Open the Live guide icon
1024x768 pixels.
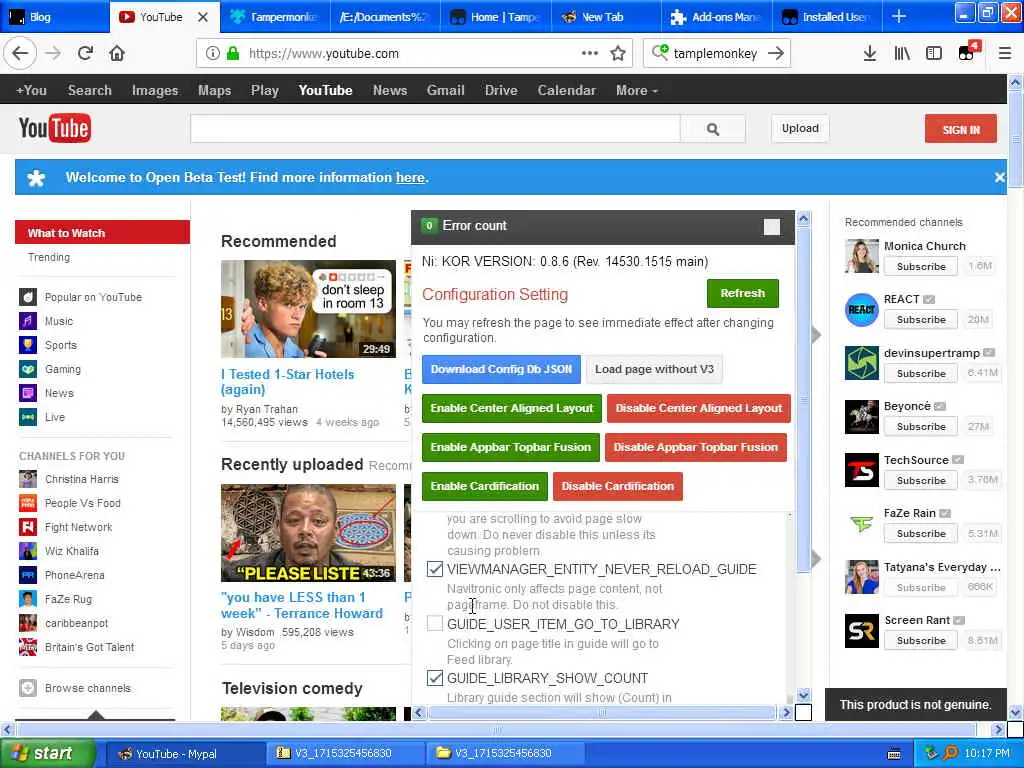[x=27, y=417]
